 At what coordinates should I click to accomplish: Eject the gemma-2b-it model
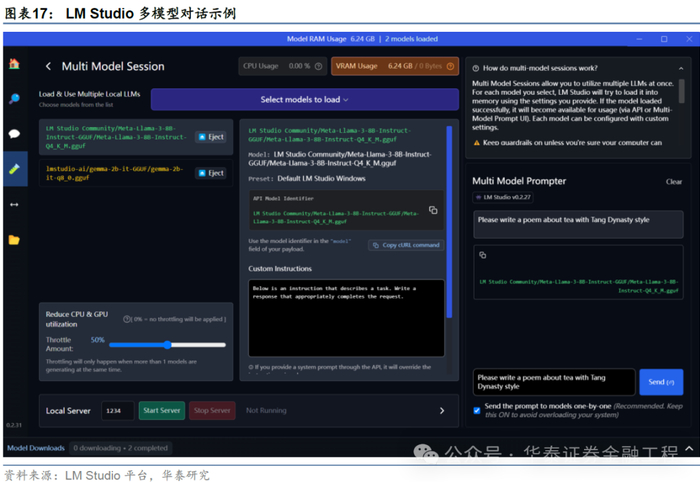211,173
